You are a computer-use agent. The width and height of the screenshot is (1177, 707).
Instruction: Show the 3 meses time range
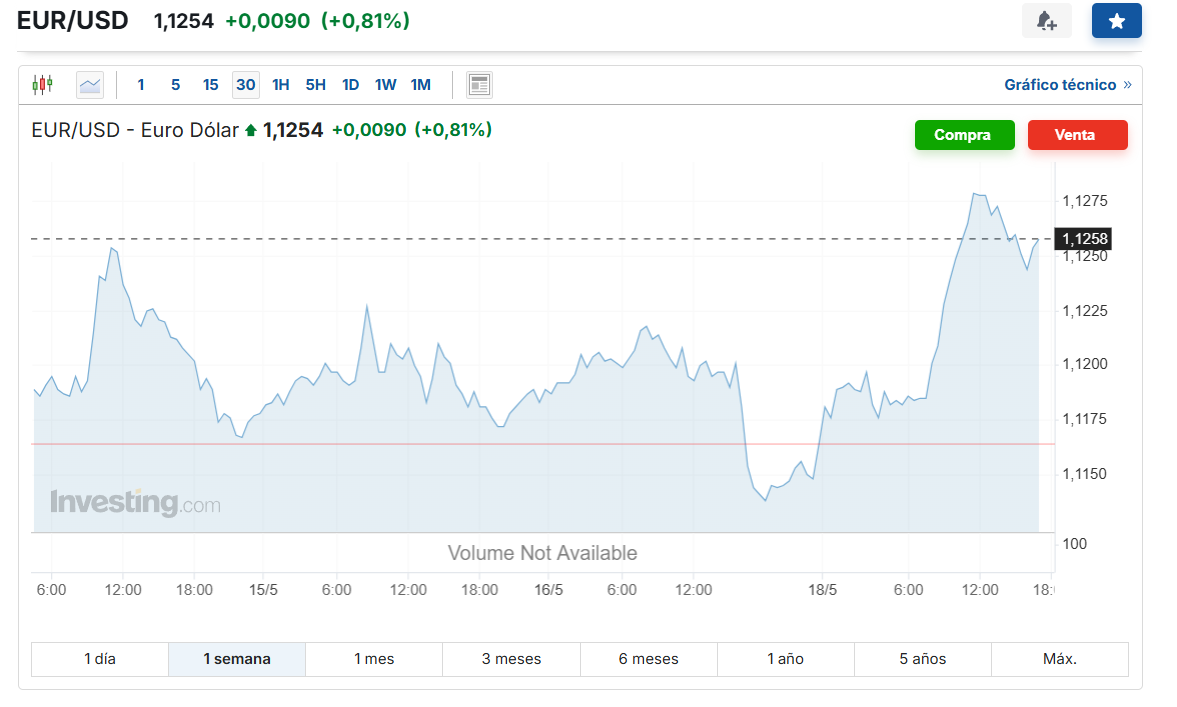pyautogui.click(x=511, y=659)
